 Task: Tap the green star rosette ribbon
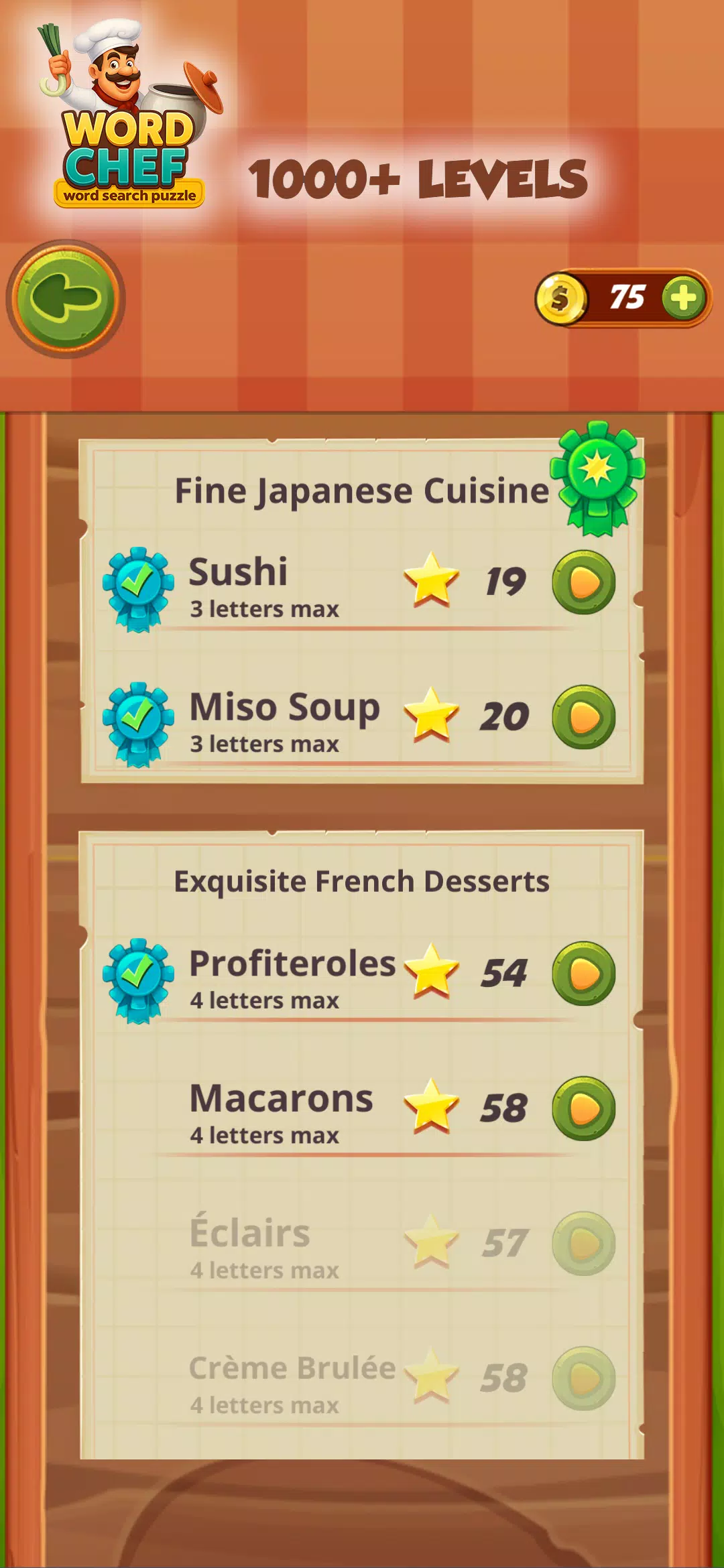click(597, 477)
